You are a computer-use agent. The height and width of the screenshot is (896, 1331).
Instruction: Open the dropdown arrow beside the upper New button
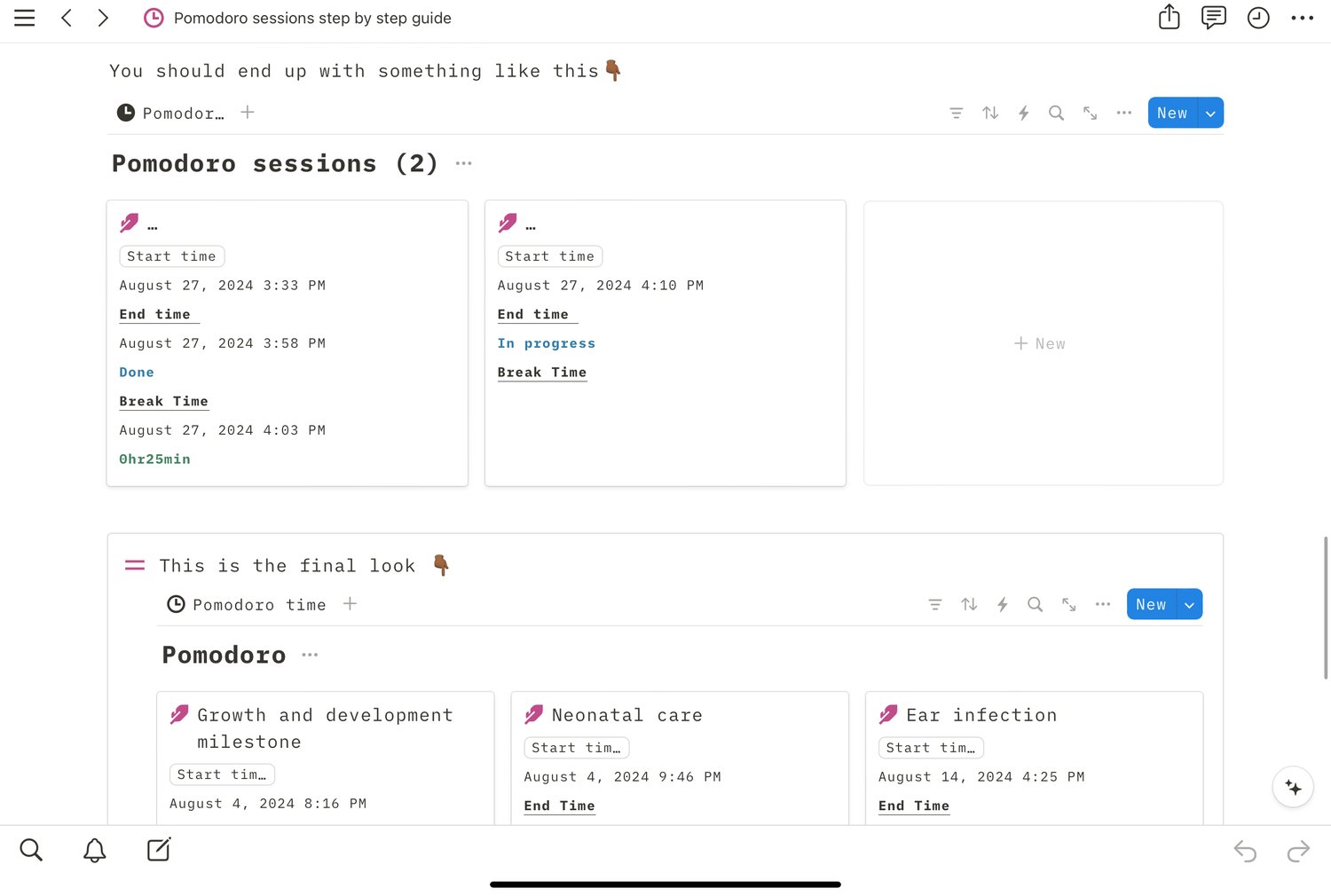(1210, 114)
